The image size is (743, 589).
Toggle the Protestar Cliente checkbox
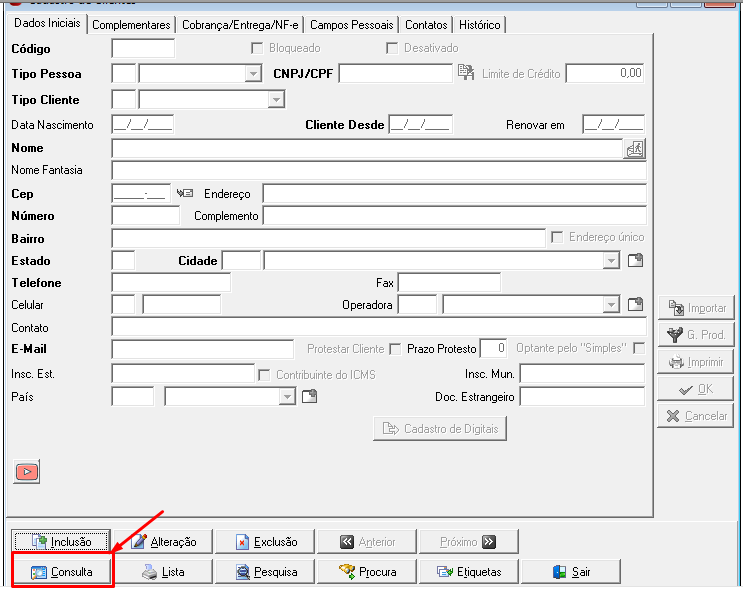(395, 349)
